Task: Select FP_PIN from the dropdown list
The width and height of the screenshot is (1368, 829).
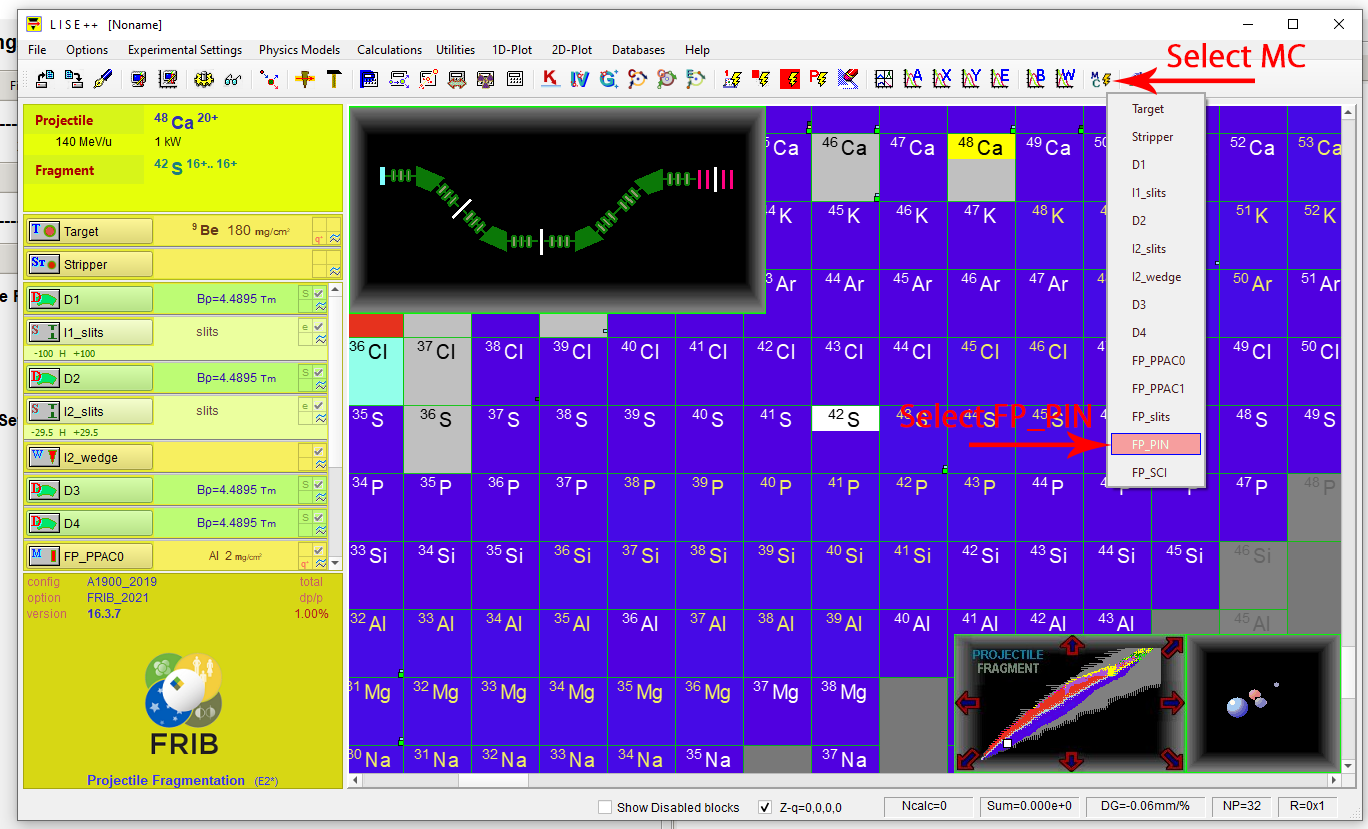Action: [x=1155, y=444]
